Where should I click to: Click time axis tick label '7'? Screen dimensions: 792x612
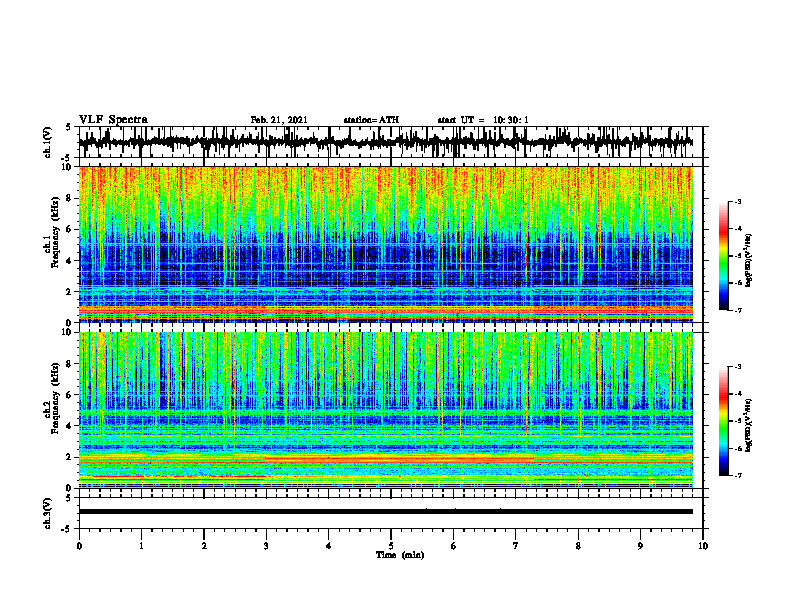coord(516,546)
